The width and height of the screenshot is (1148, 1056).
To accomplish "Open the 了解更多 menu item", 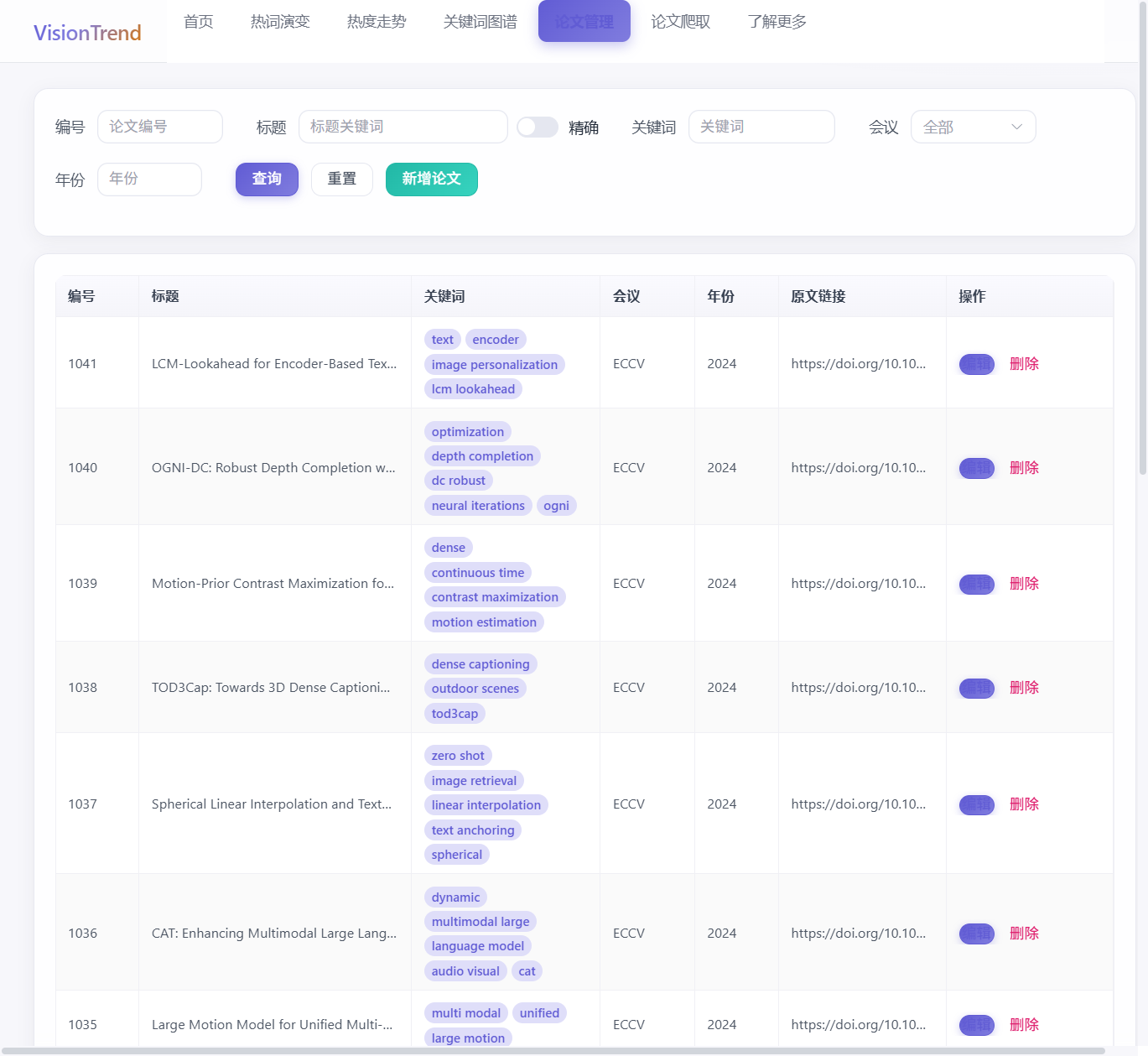I will click(x=777, y=22).
